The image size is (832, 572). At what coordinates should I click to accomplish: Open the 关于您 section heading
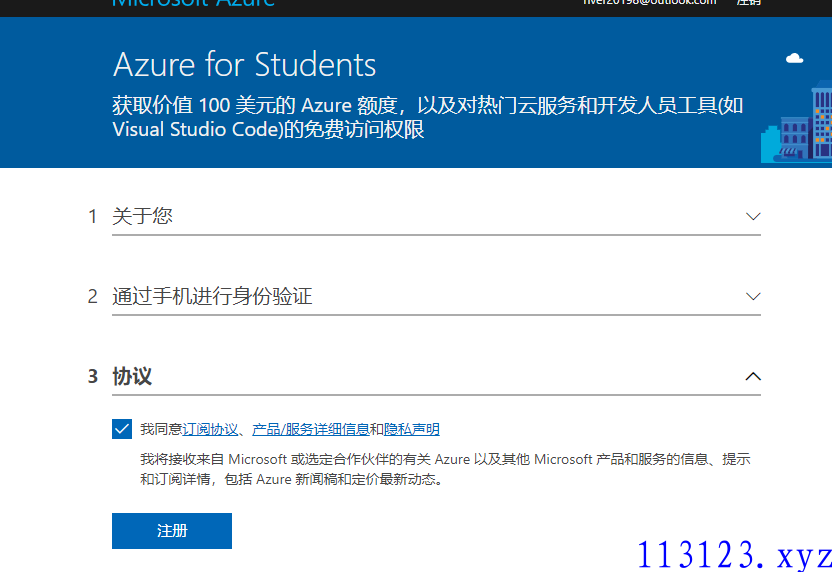(x=142, y=216)
